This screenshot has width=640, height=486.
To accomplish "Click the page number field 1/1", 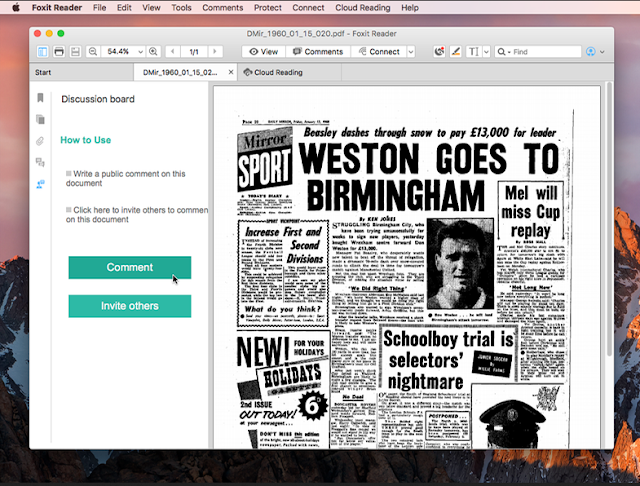I will click(x=194, y=52).
